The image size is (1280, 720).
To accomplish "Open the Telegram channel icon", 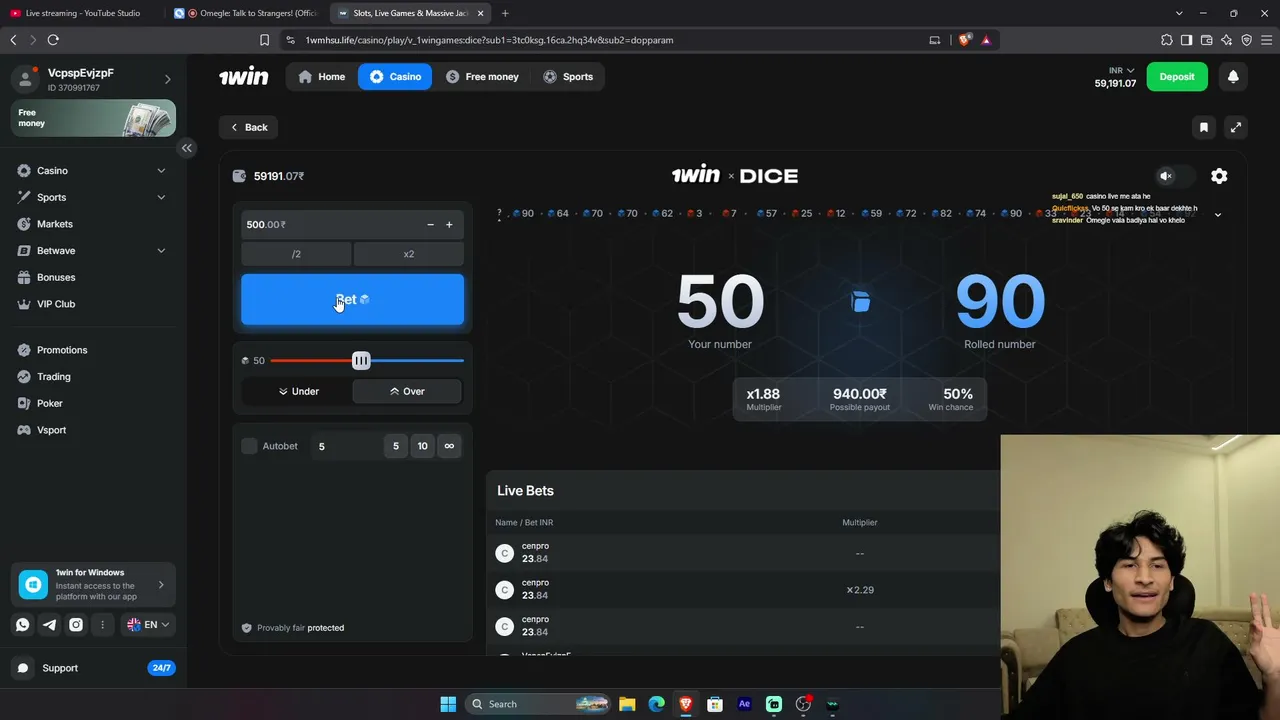I will 49,625.
